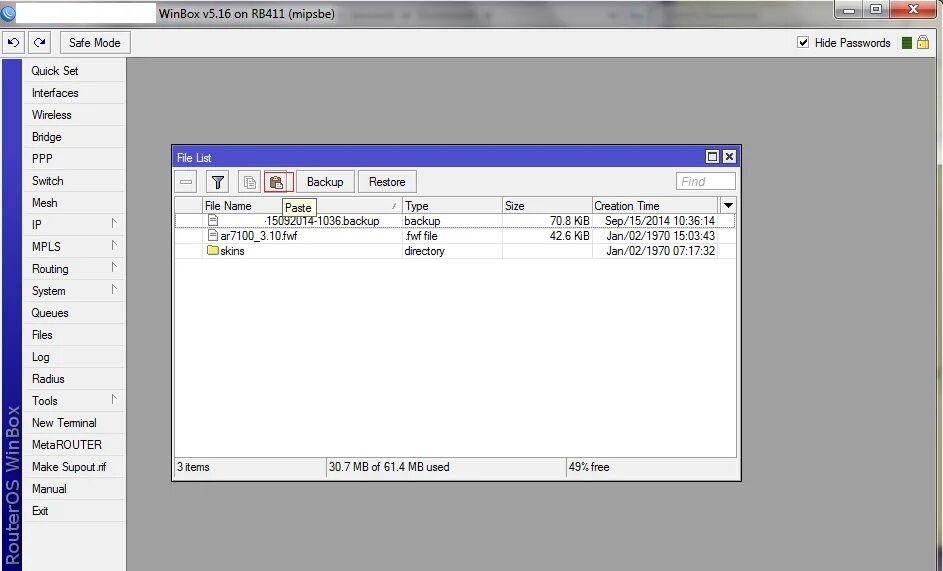Viewport: 943px width, 571px height.
Task: Expand the System submenu
Action: click(73, 291)
